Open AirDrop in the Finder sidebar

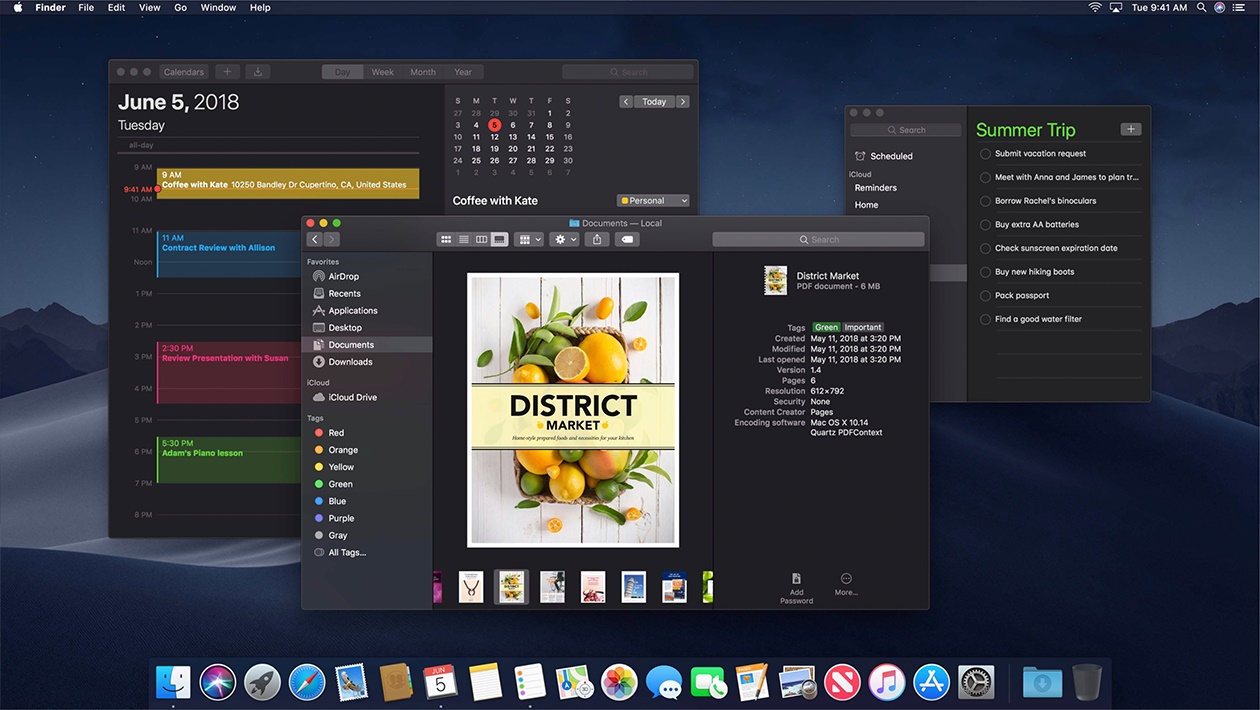pyautogui.click(x=343, y=277)
